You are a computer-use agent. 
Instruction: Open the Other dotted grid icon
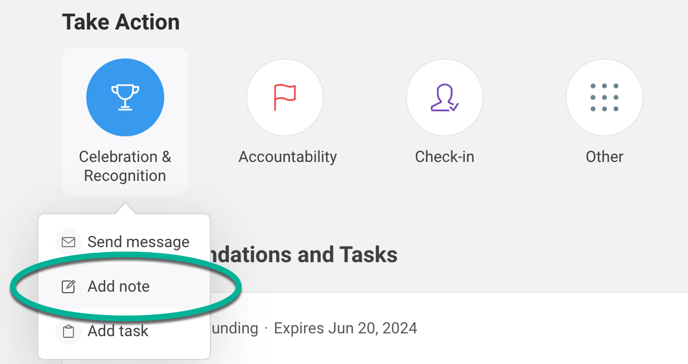[x=604, y=97]
